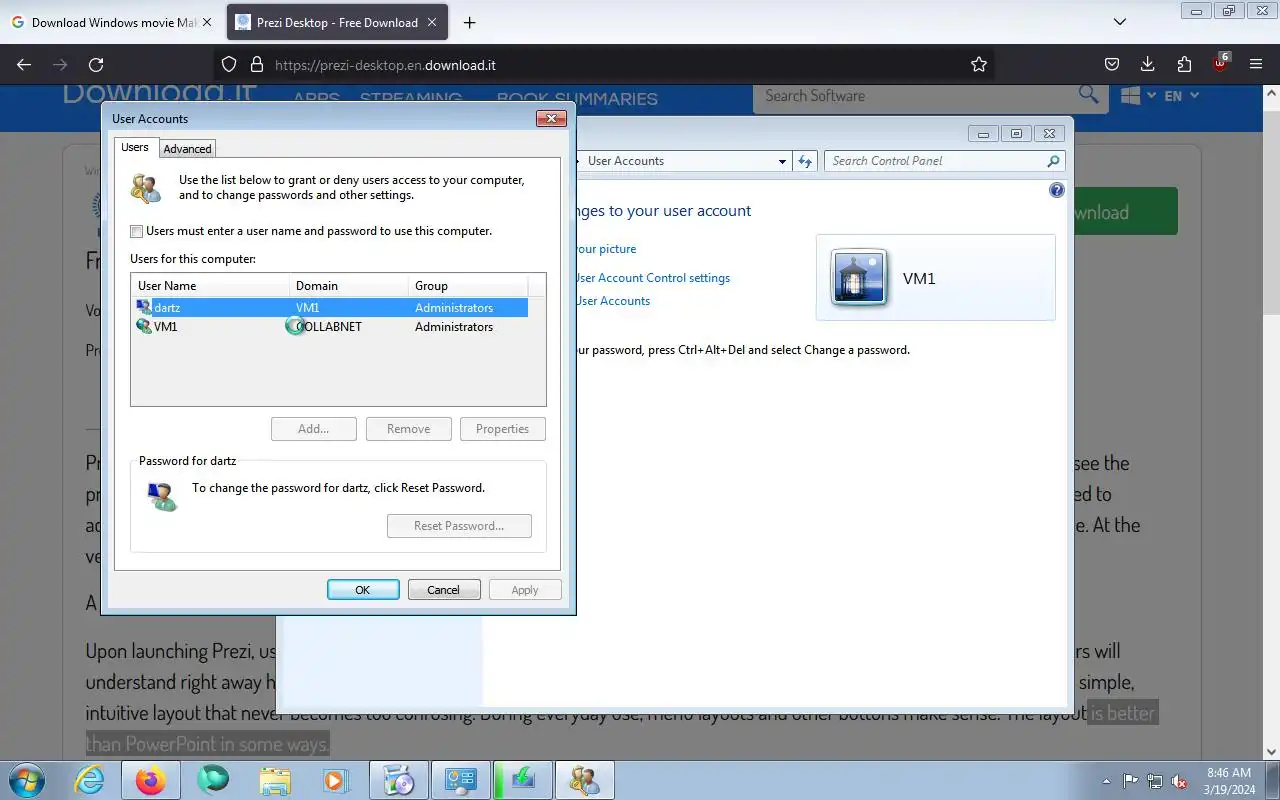Click the 'User Accounts' link in Control Panel
This screenshot has width=1280, height=800.
point(613,301)
